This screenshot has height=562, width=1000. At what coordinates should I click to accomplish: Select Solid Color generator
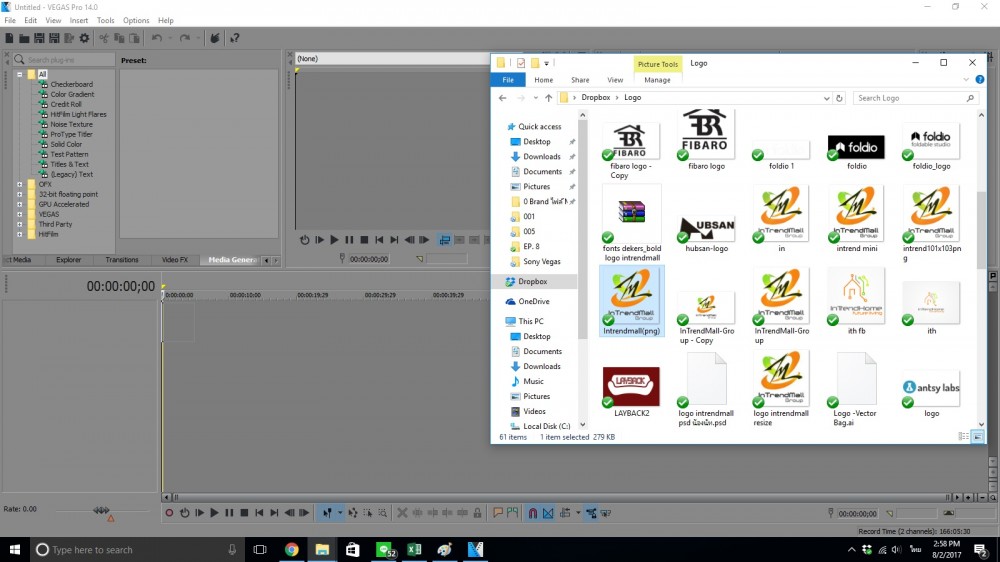click(66, 144)
